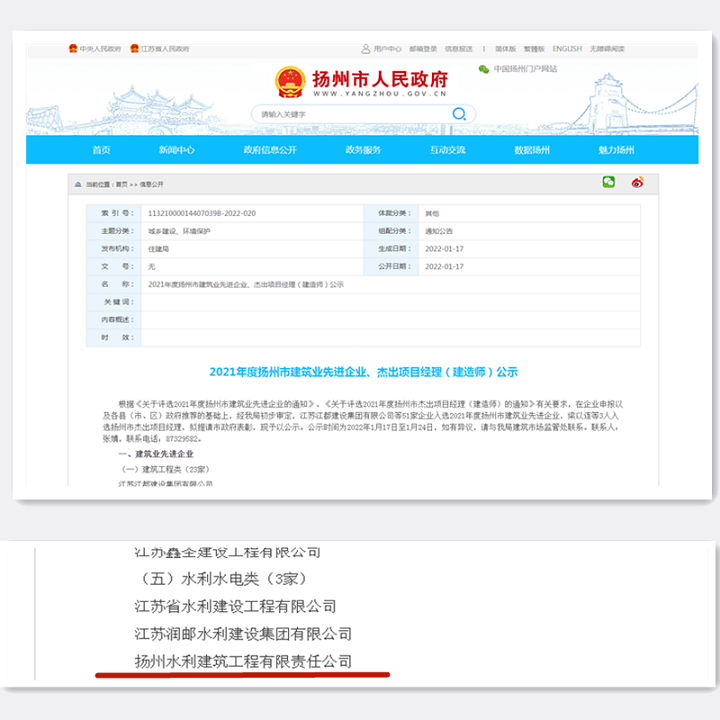Go to 政府信息公开 section
720x720 pixels.
coord(270,150)
